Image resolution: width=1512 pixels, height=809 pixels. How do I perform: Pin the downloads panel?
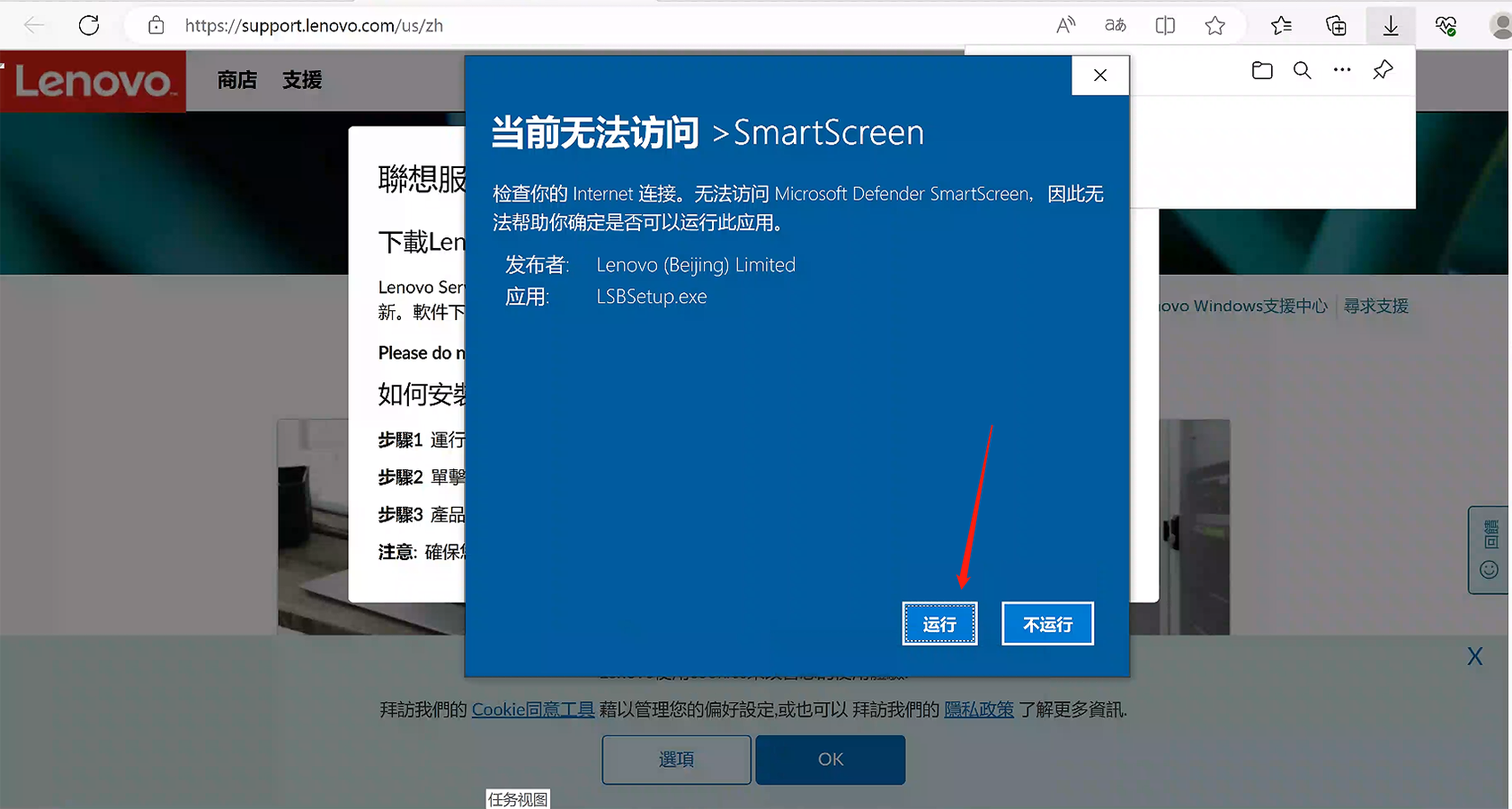(1383, 70)
